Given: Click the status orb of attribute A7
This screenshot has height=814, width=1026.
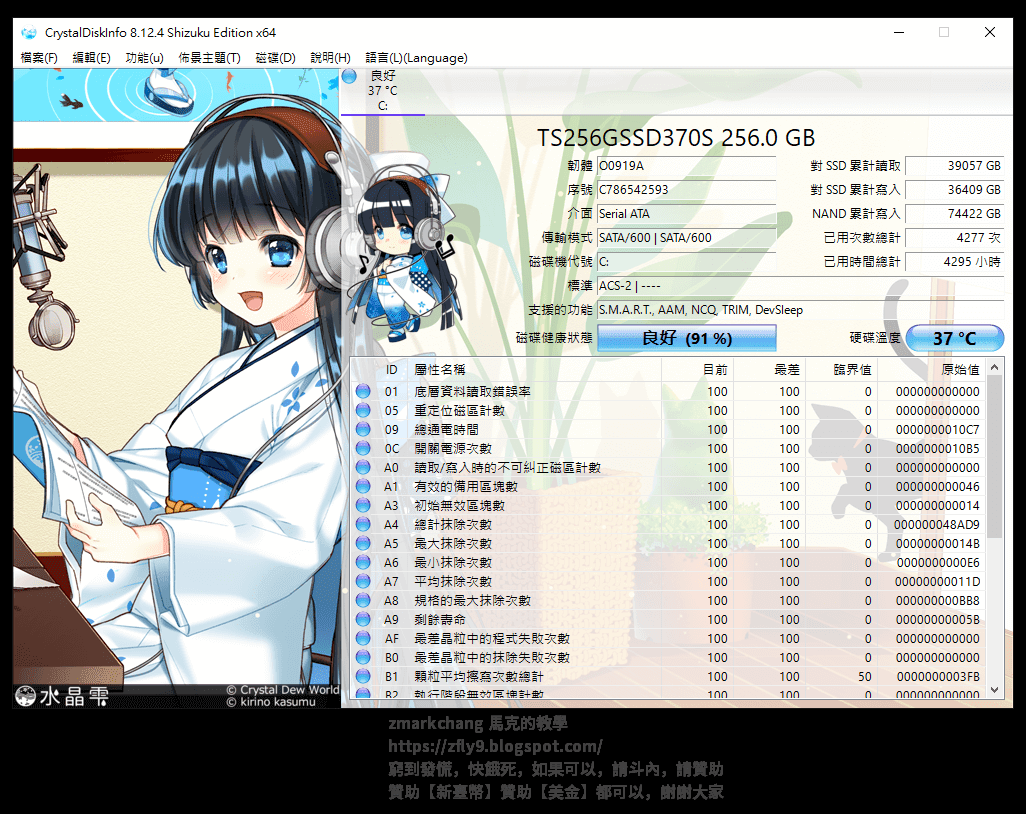Looking at the screenshot, I should (x=363, y=581).
